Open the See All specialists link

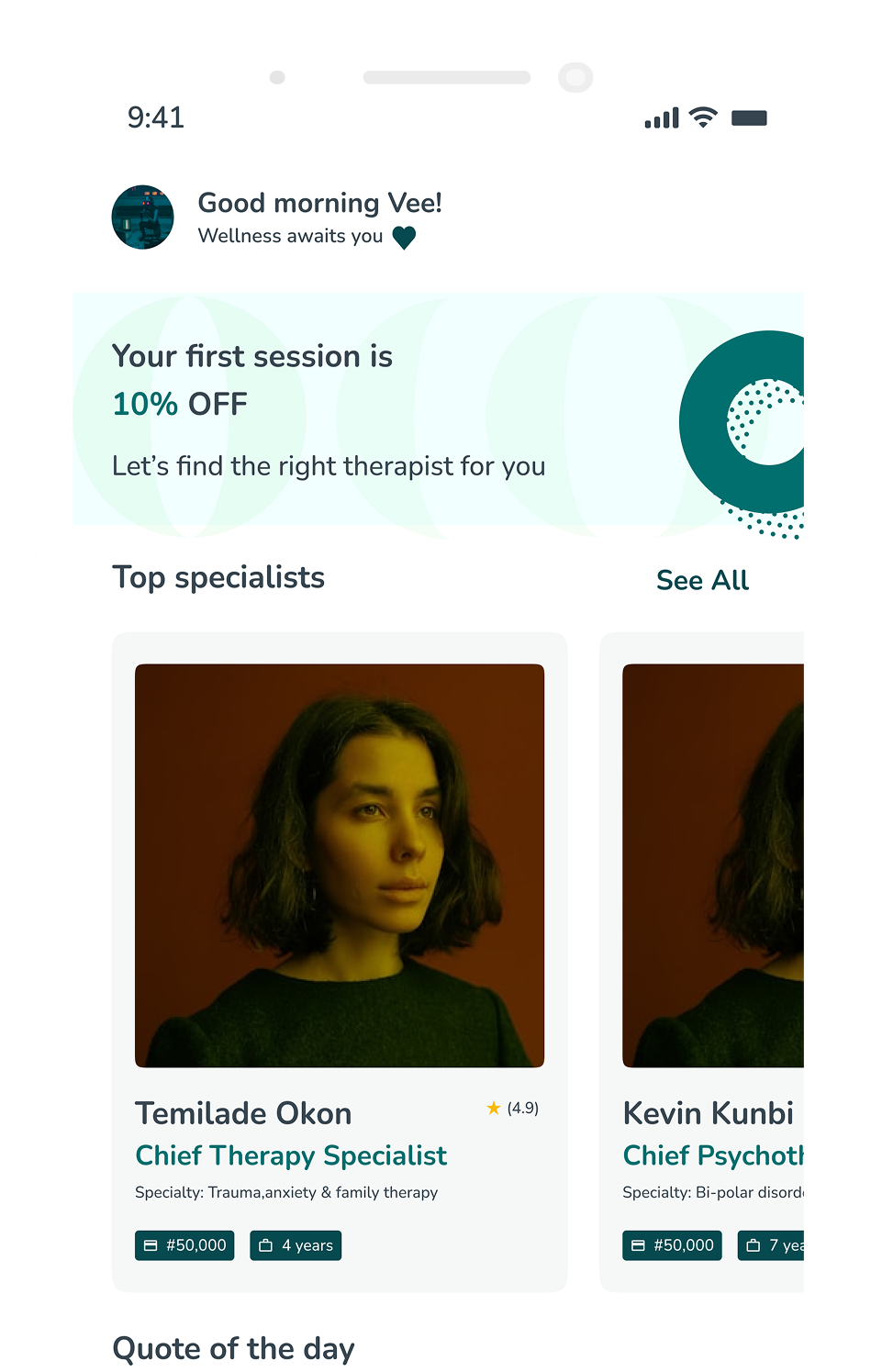point(702,580)
